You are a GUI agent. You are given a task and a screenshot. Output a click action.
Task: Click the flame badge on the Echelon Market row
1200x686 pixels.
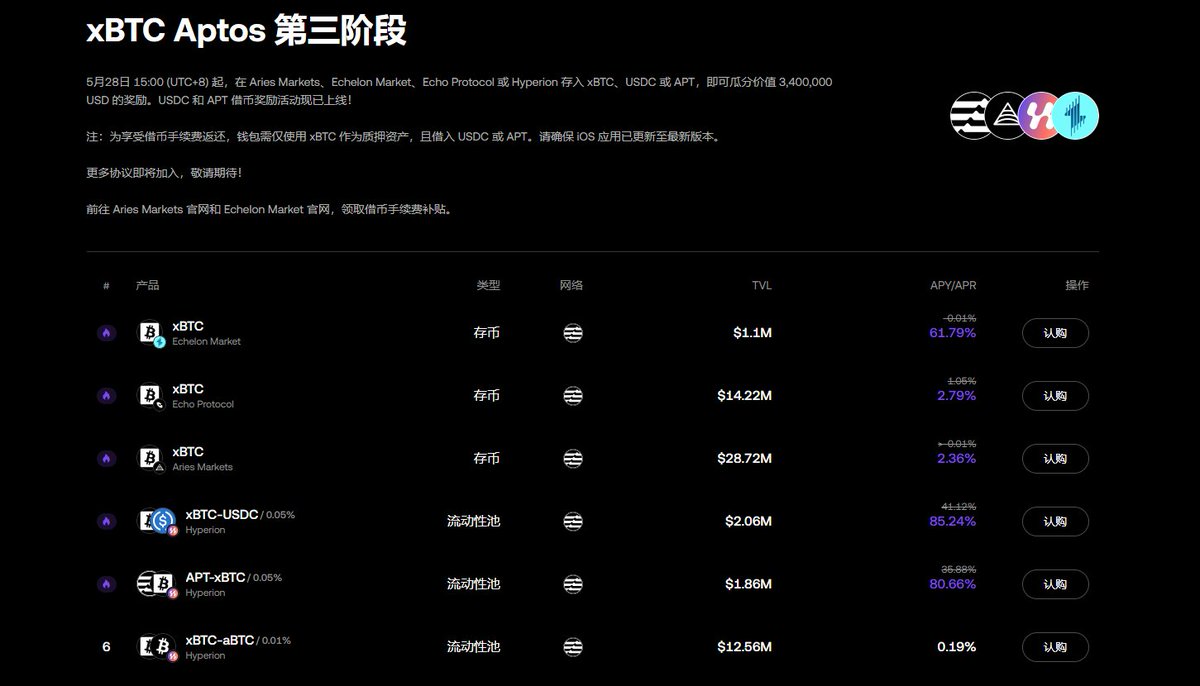coord(107,333)
